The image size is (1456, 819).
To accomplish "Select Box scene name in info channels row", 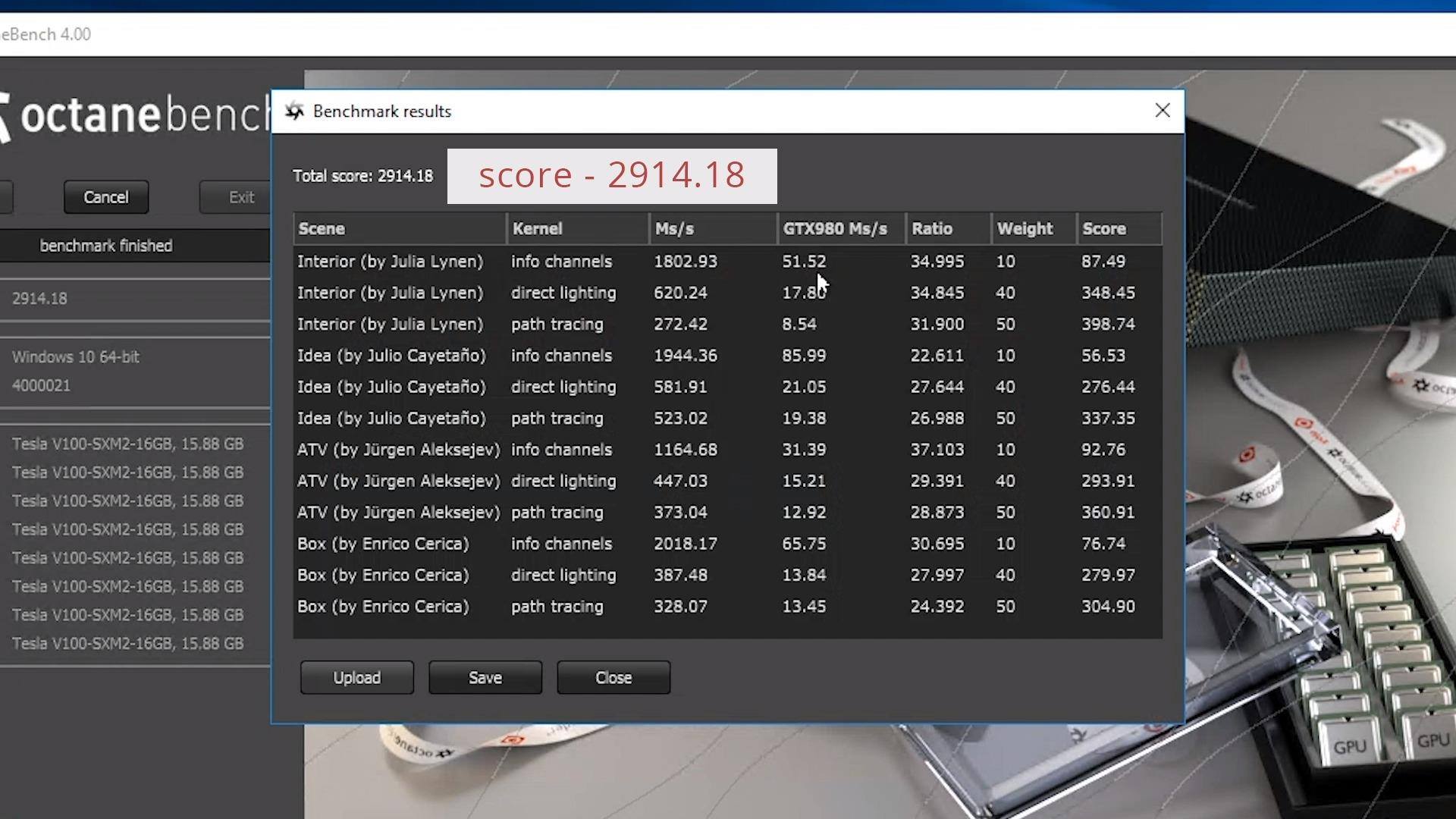I will (383, 544).
